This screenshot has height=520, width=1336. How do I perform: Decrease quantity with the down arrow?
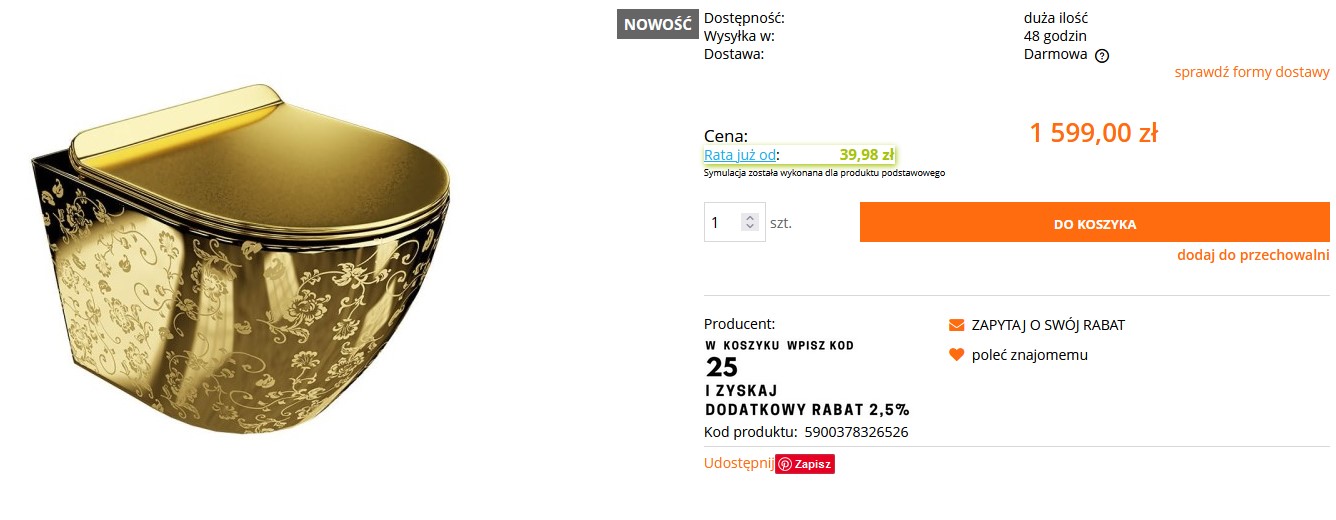[x=750, y=227]
